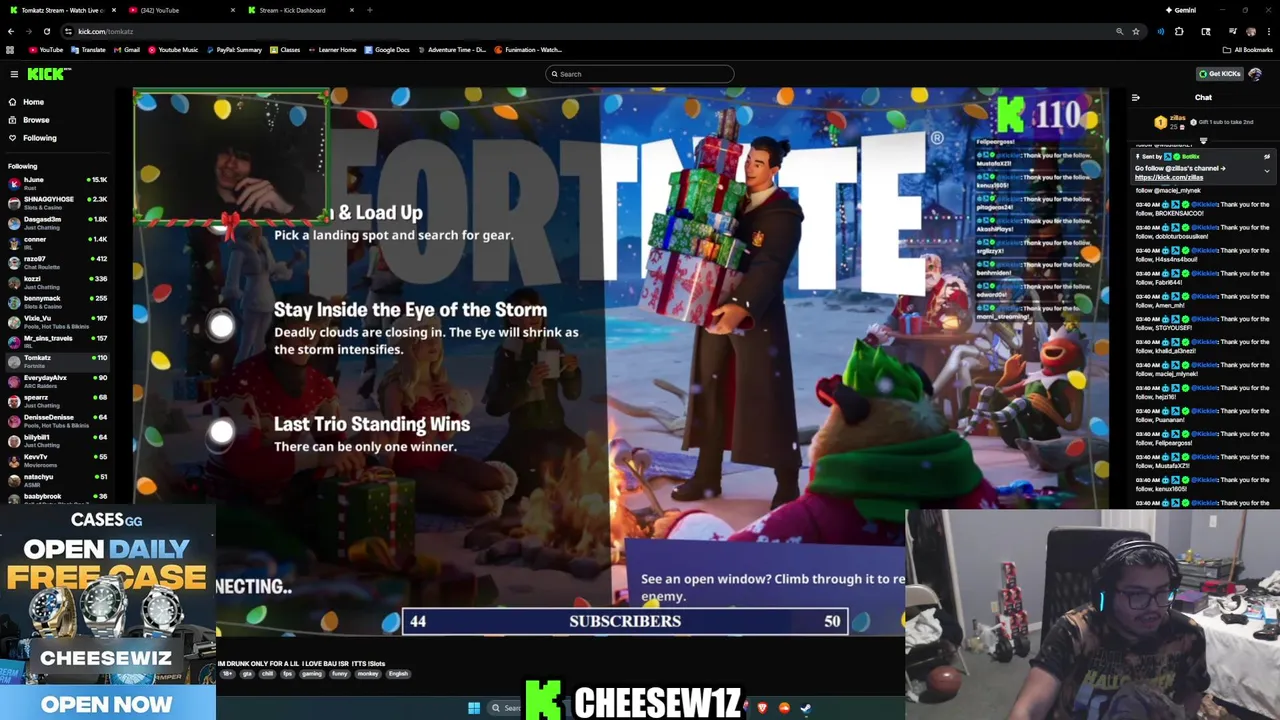Open billybill1 channel in Following list
Image resolution: width=1280 pixels, height=720 pixels.
click(57, 441)
